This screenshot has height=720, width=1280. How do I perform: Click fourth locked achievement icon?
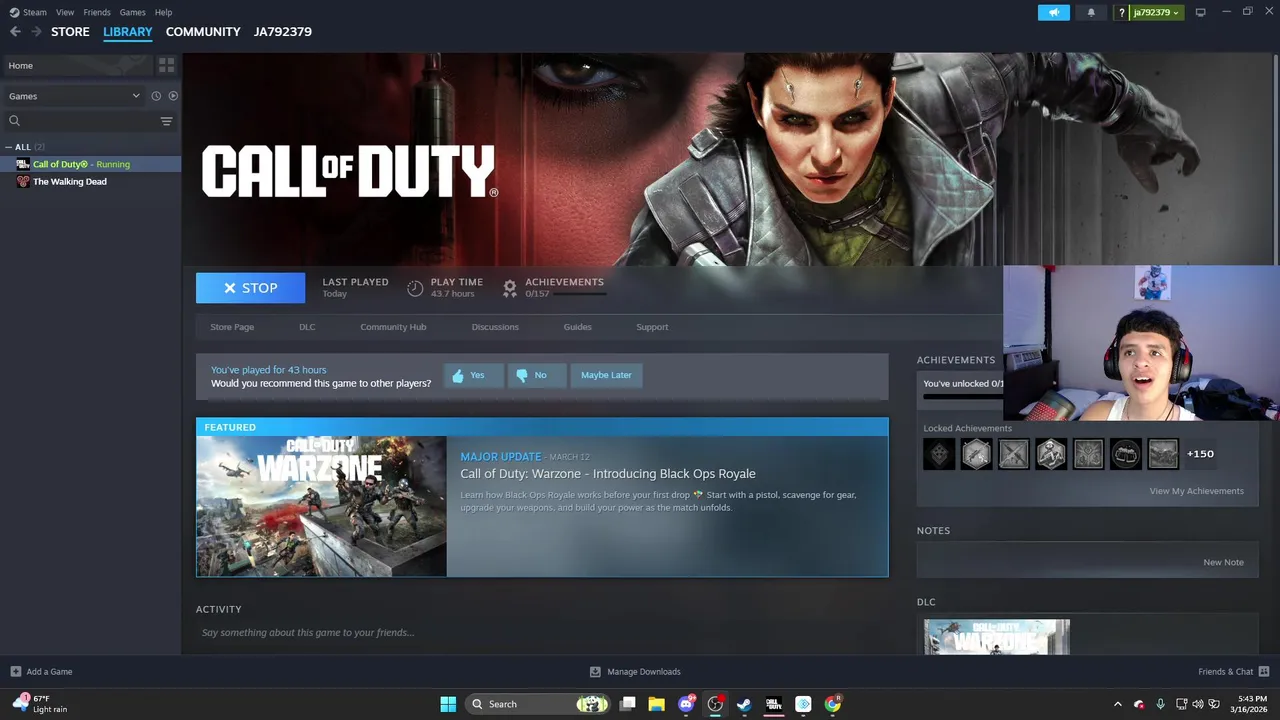click(x=1051, y=454)
